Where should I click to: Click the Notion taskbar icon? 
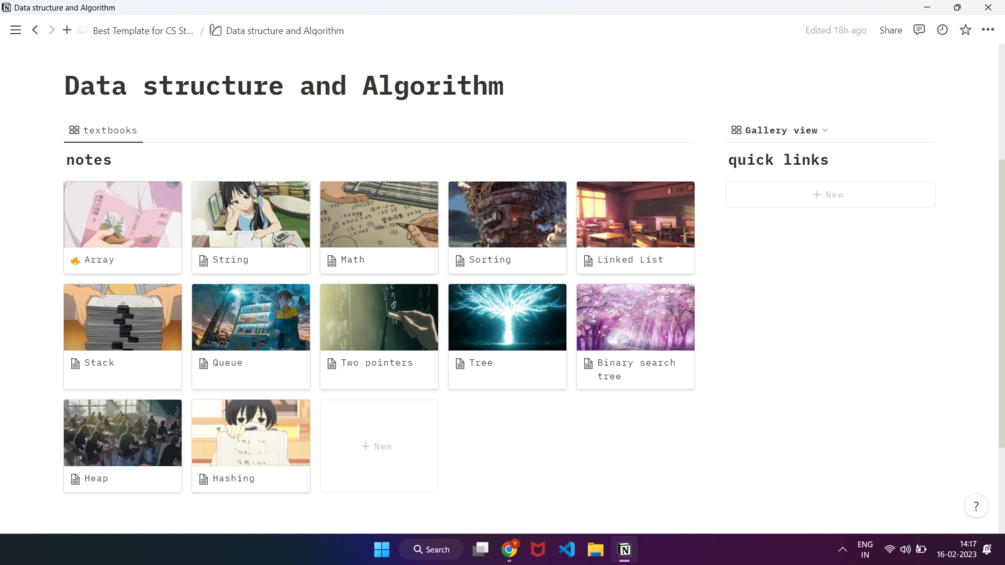pos(624,549)
